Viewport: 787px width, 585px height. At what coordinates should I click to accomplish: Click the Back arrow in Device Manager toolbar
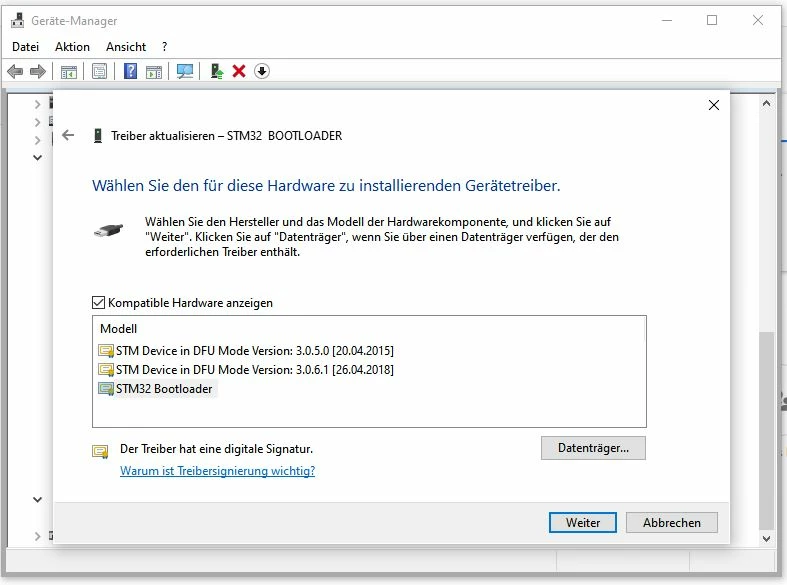pyautogui.click(x=16, y=71)
